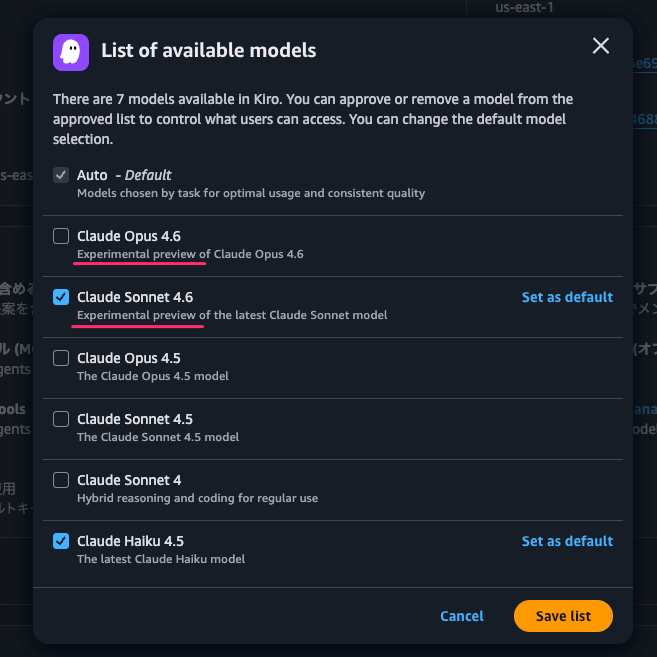Tick the Claude Sonnet 4 checkbox

(x=61, y=480)
